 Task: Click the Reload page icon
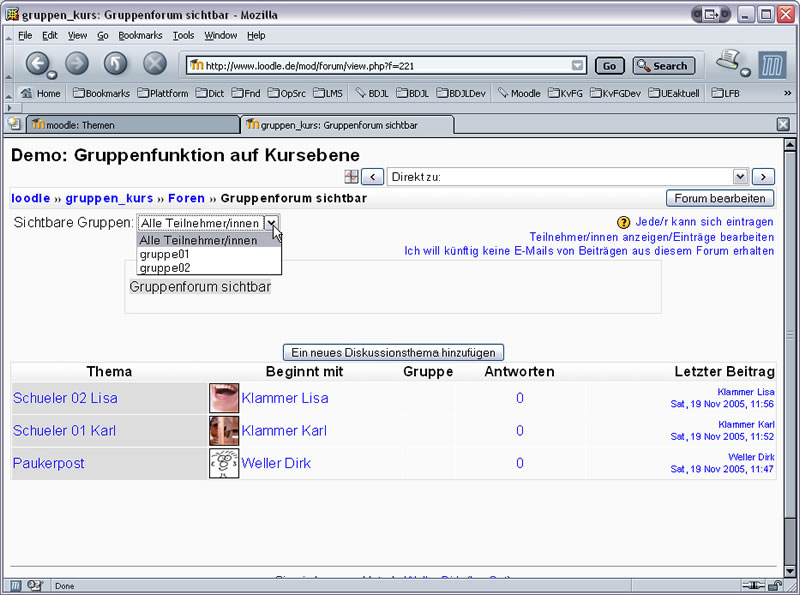[116, 65]
